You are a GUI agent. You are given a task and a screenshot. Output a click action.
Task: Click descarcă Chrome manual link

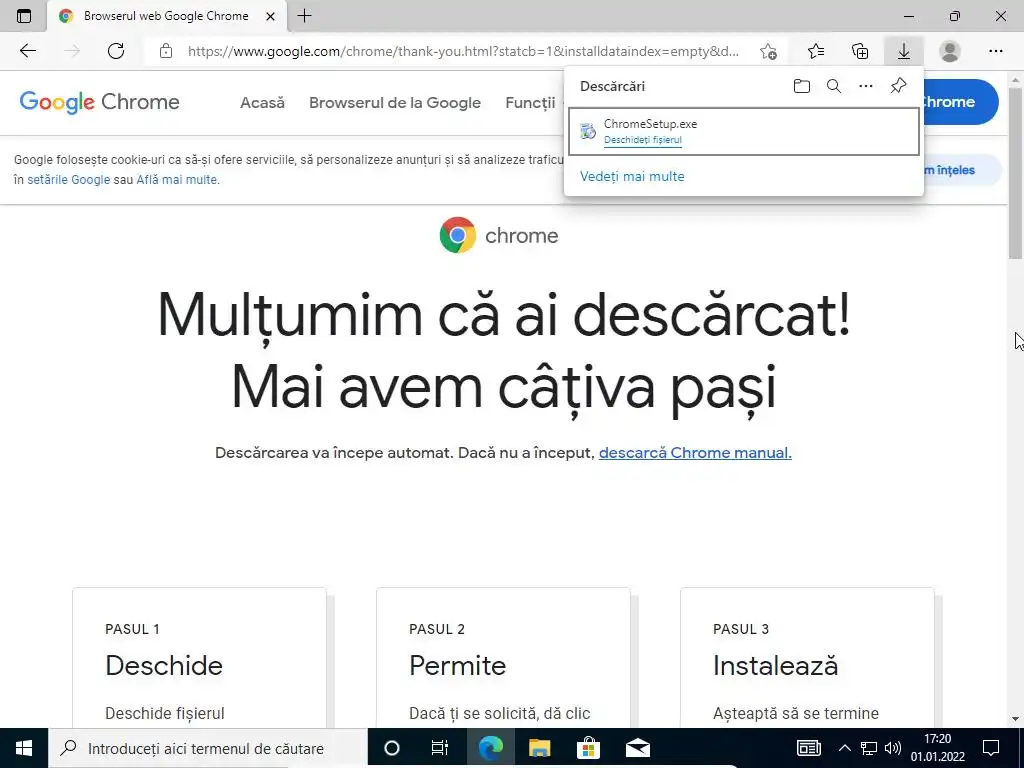(x=695, y=453)
